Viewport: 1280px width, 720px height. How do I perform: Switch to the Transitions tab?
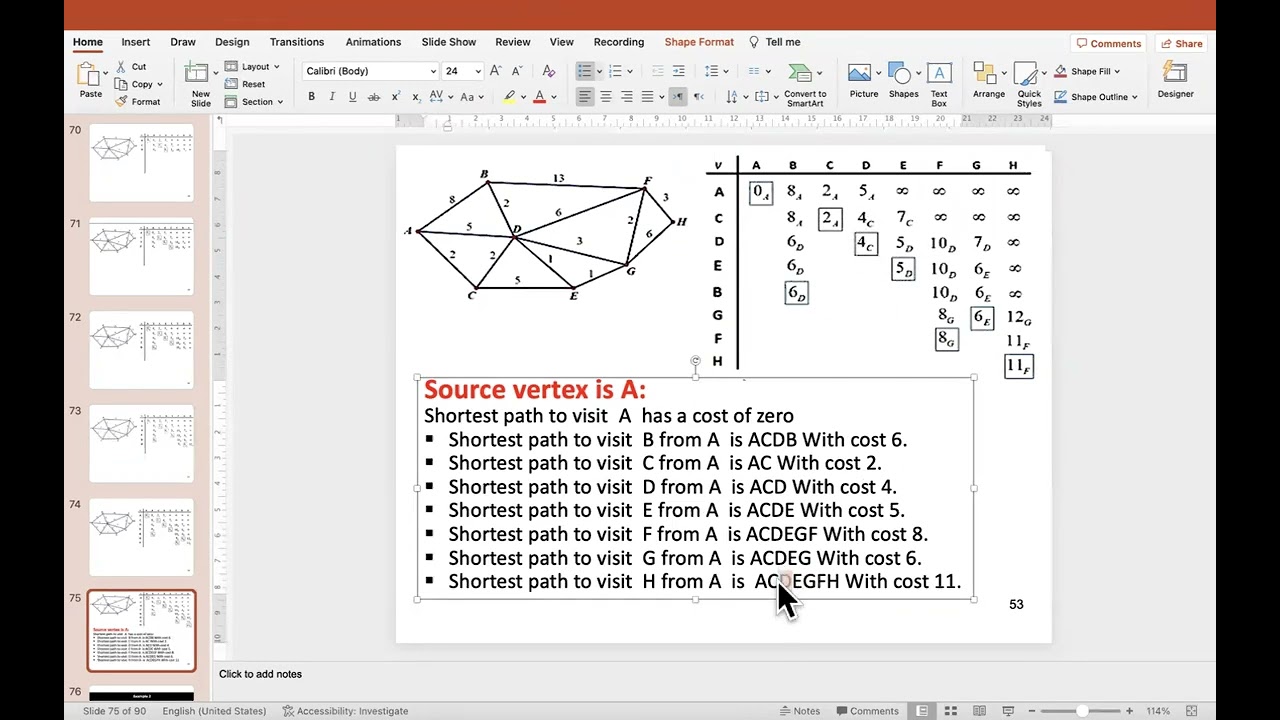[x=297, y=42]
